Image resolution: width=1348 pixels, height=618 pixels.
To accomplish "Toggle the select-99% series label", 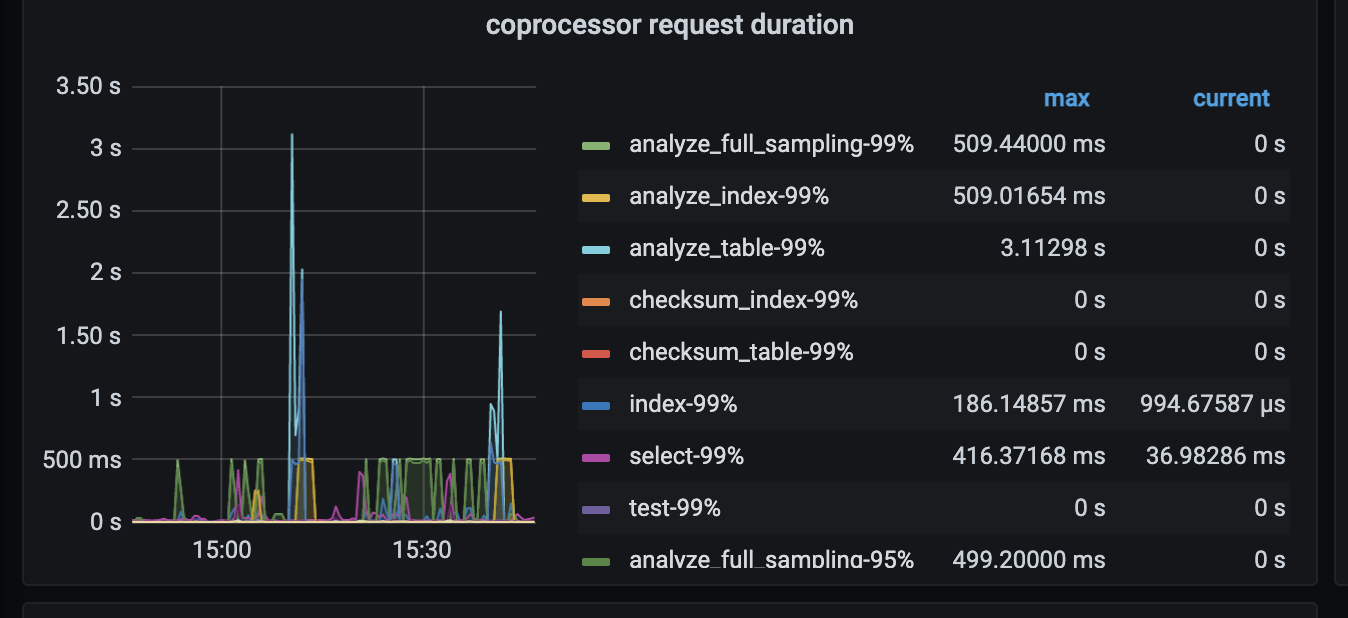I will coord(686,456).
